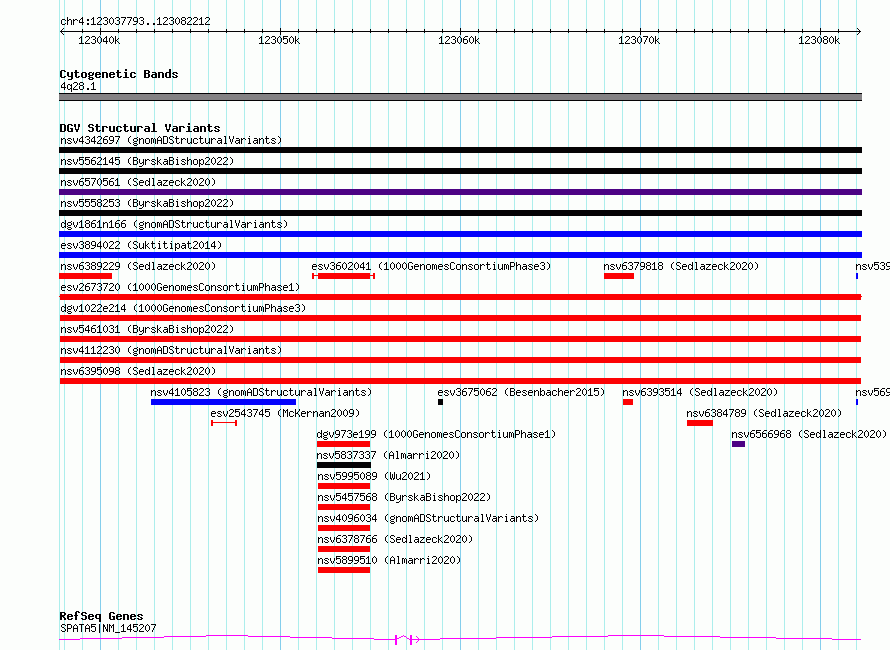Click the blue bar of nsv4105823

pyautogui.click(x=224, y=402)
